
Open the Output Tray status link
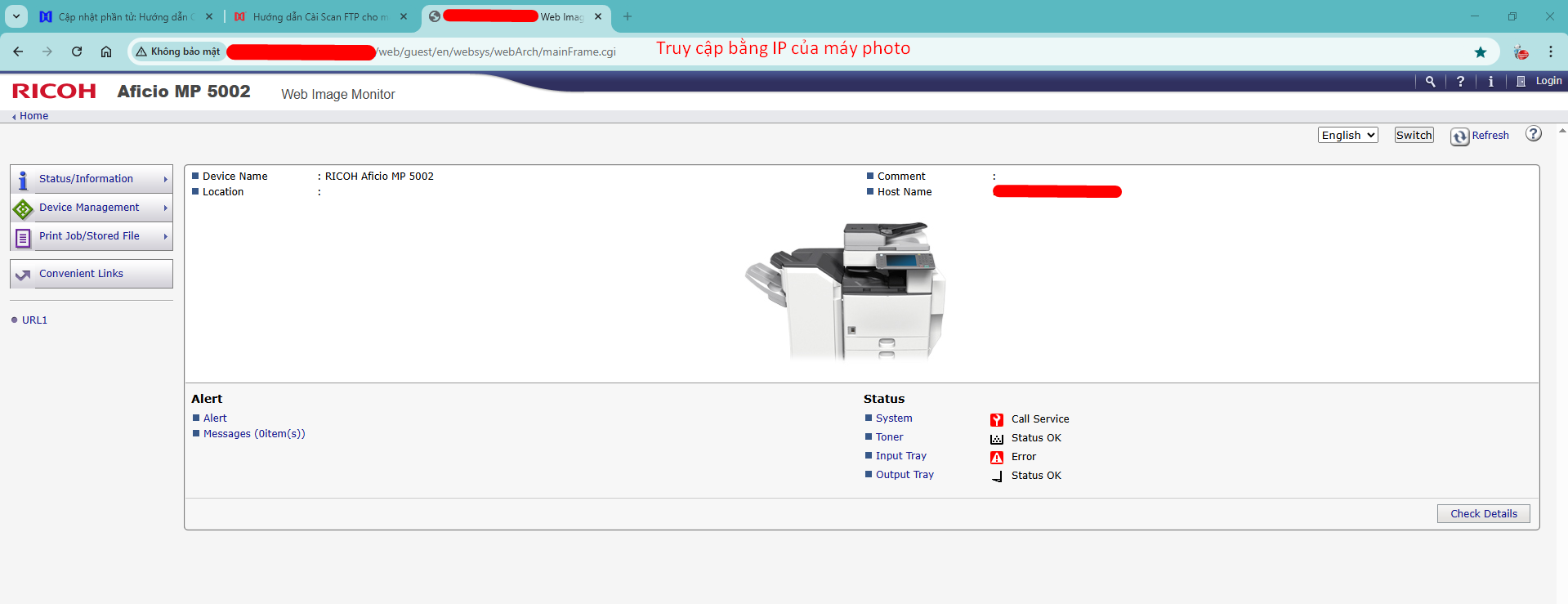[x=905, y=475]
